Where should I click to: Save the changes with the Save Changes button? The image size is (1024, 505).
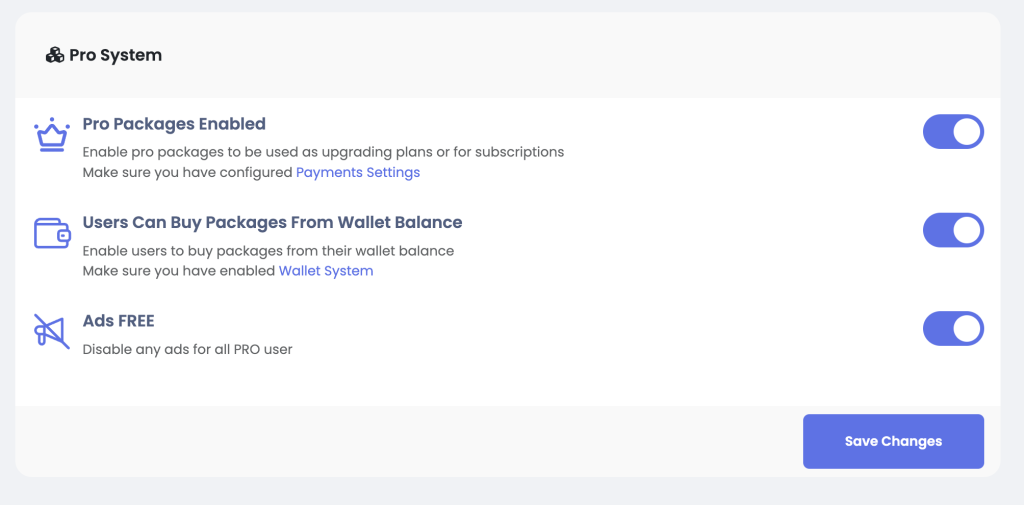(x=893, y=441)
